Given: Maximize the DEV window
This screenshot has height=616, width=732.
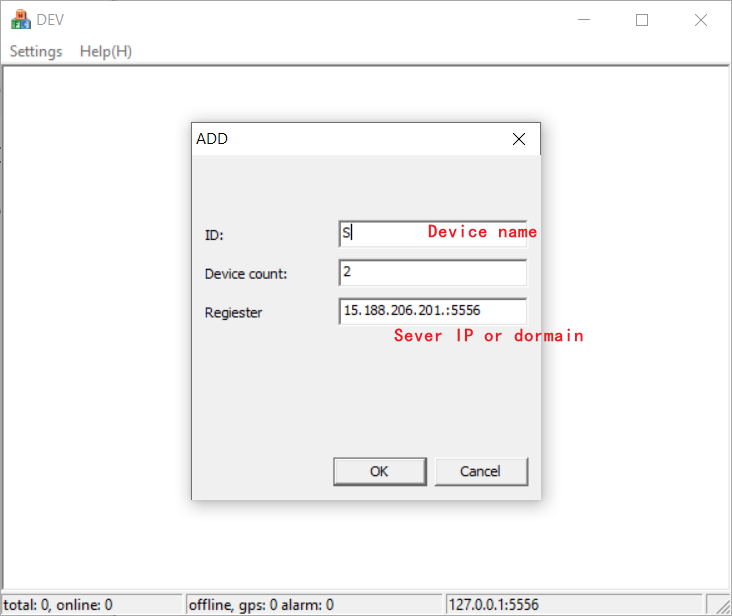Looking at the screenshot, I should pos(642,20).
